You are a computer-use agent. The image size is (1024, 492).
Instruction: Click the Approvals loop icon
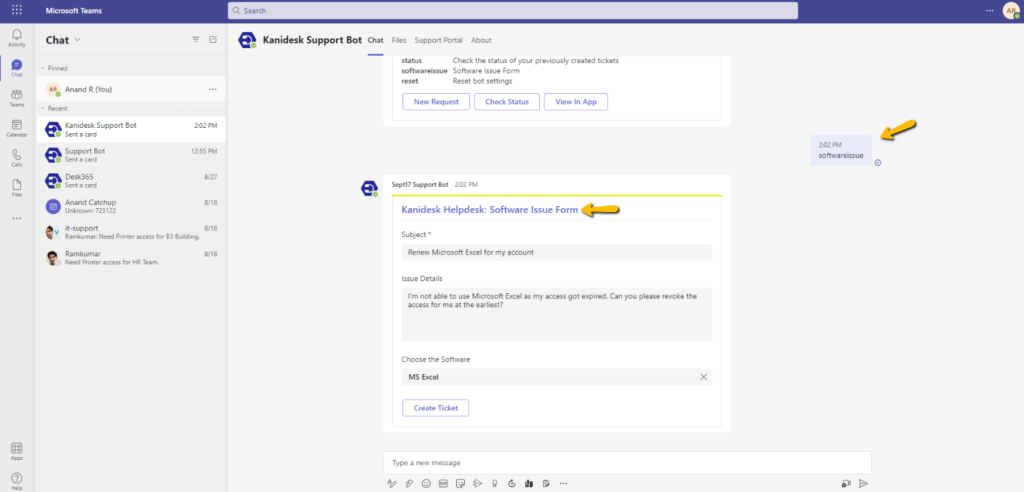point(511,484)
